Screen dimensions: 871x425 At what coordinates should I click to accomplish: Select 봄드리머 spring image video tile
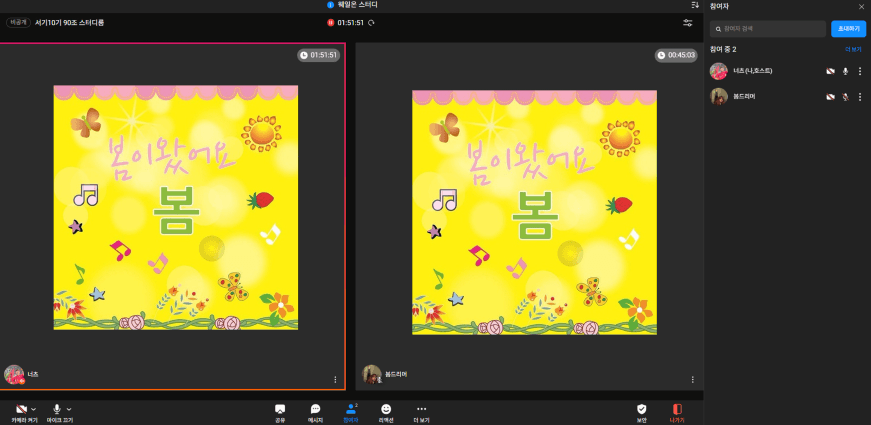(x=534, y=212)
